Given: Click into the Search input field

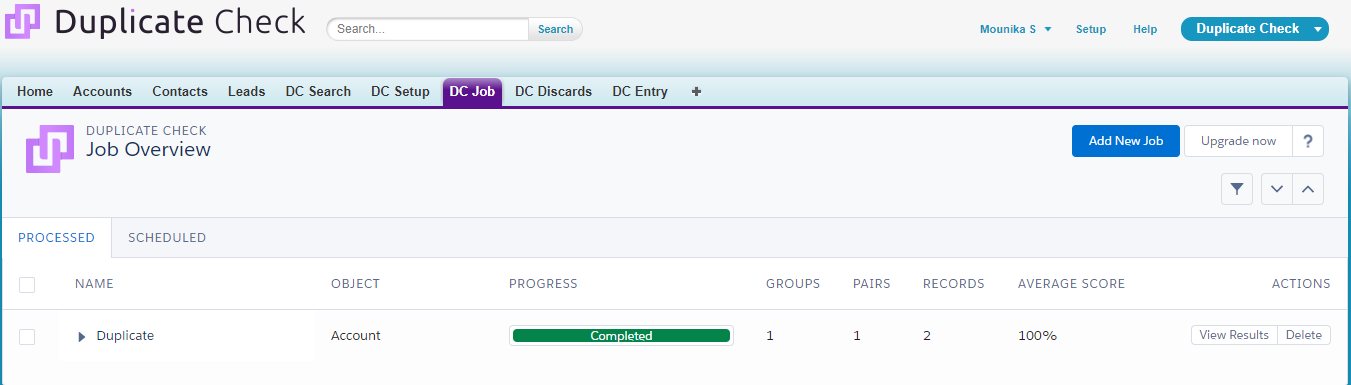Looking at the screenshot, I should click(x=428, y=29).
